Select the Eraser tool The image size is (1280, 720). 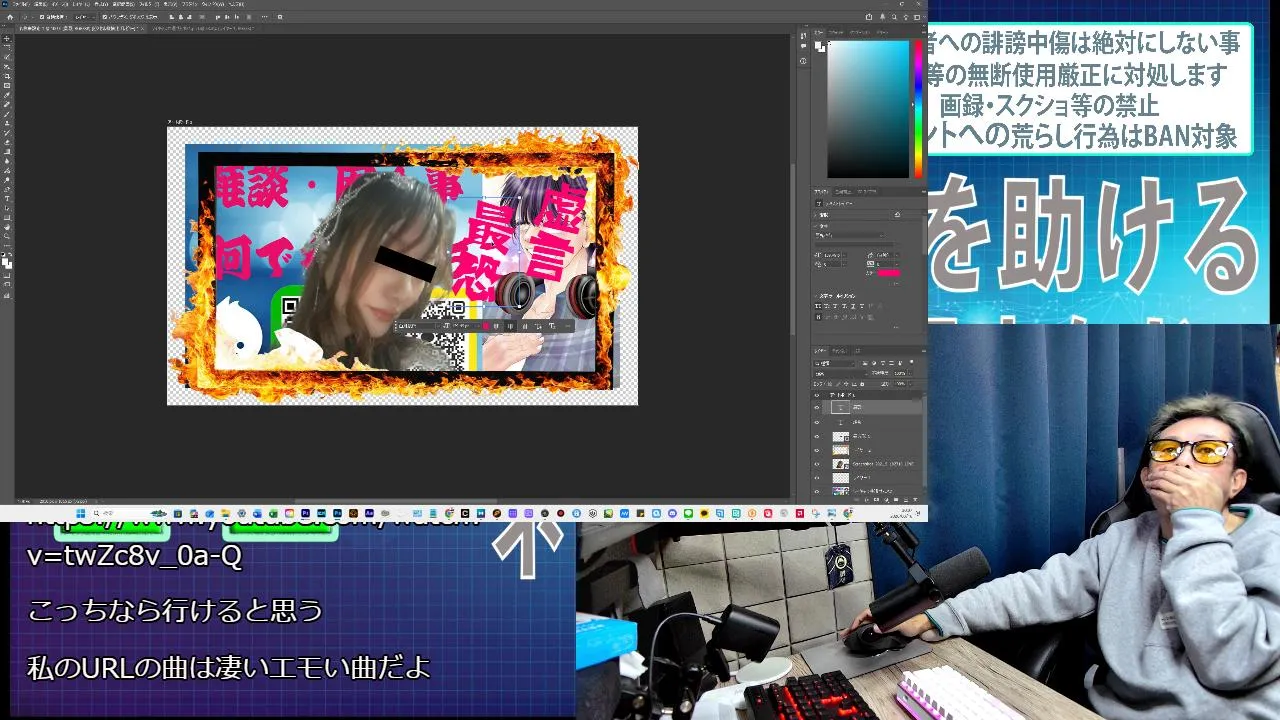pos(7,143)
